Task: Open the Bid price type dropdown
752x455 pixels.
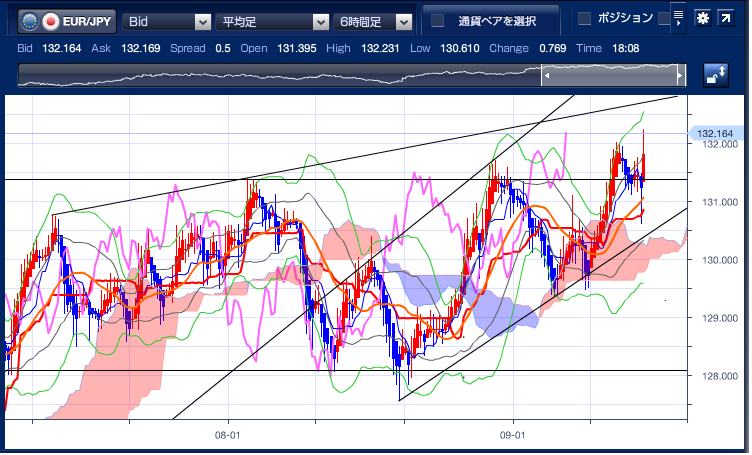Action: (167, 22)
